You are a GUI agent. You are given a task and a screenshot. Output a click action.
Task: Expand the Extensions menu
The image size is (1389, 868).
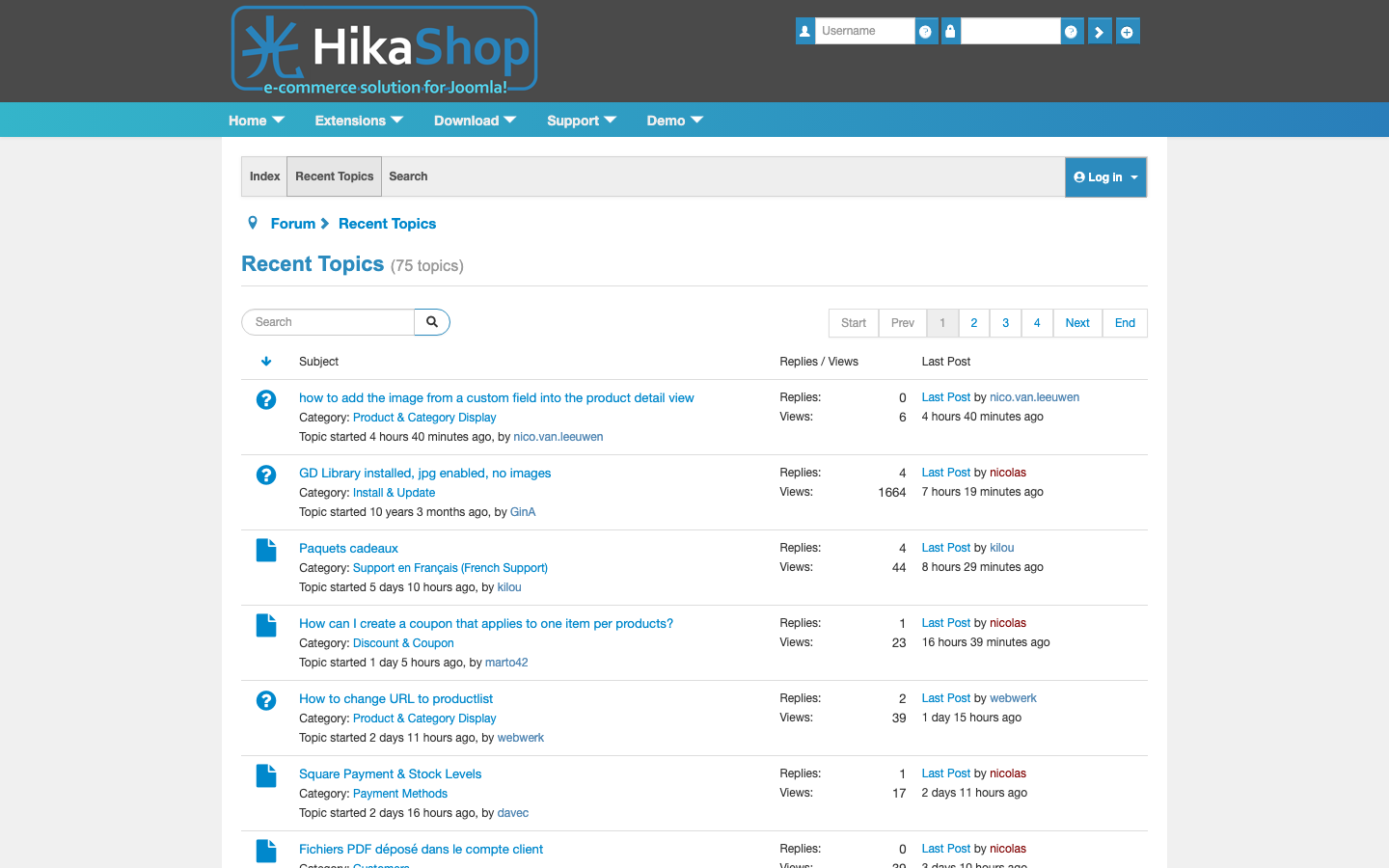359,121
